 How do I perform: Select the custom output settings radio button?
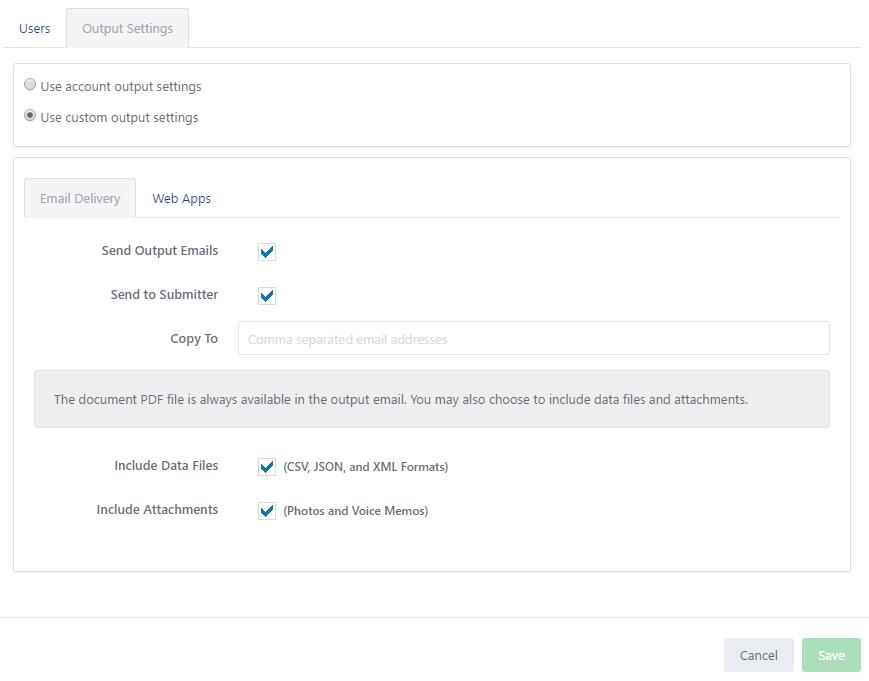[x=30, y=116]
